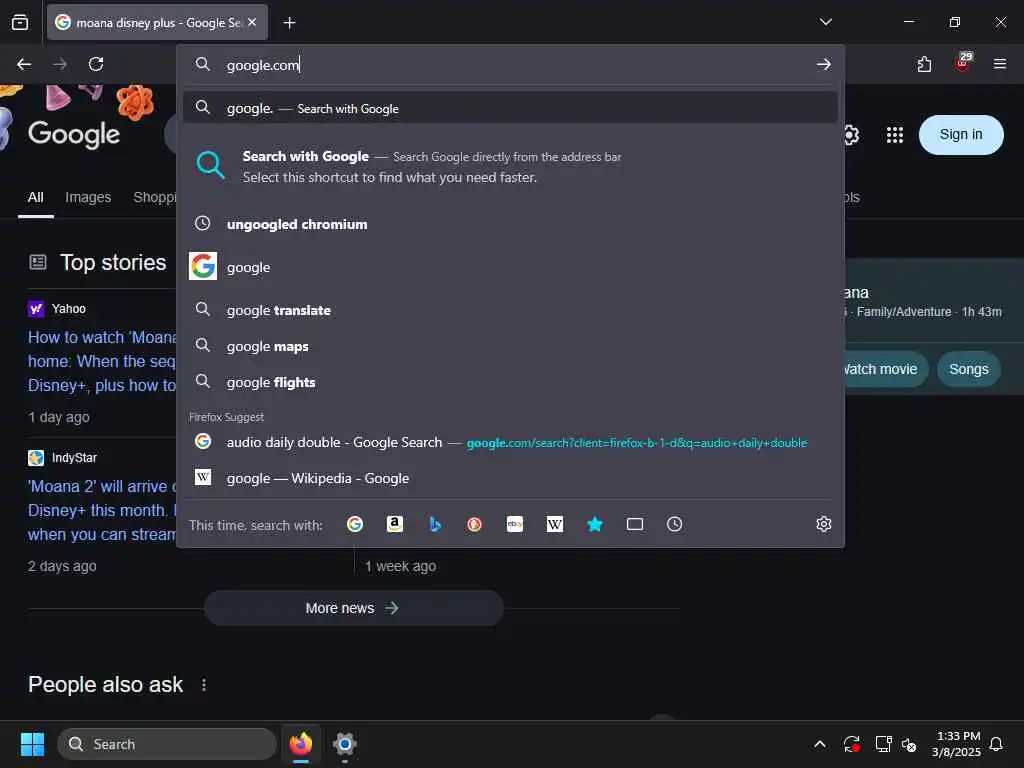Image resolution: width=1024 pixels, height=768 pixels.
Task: Open 'audio daily double - Google Search' suggestion
Action: (510, 442)
